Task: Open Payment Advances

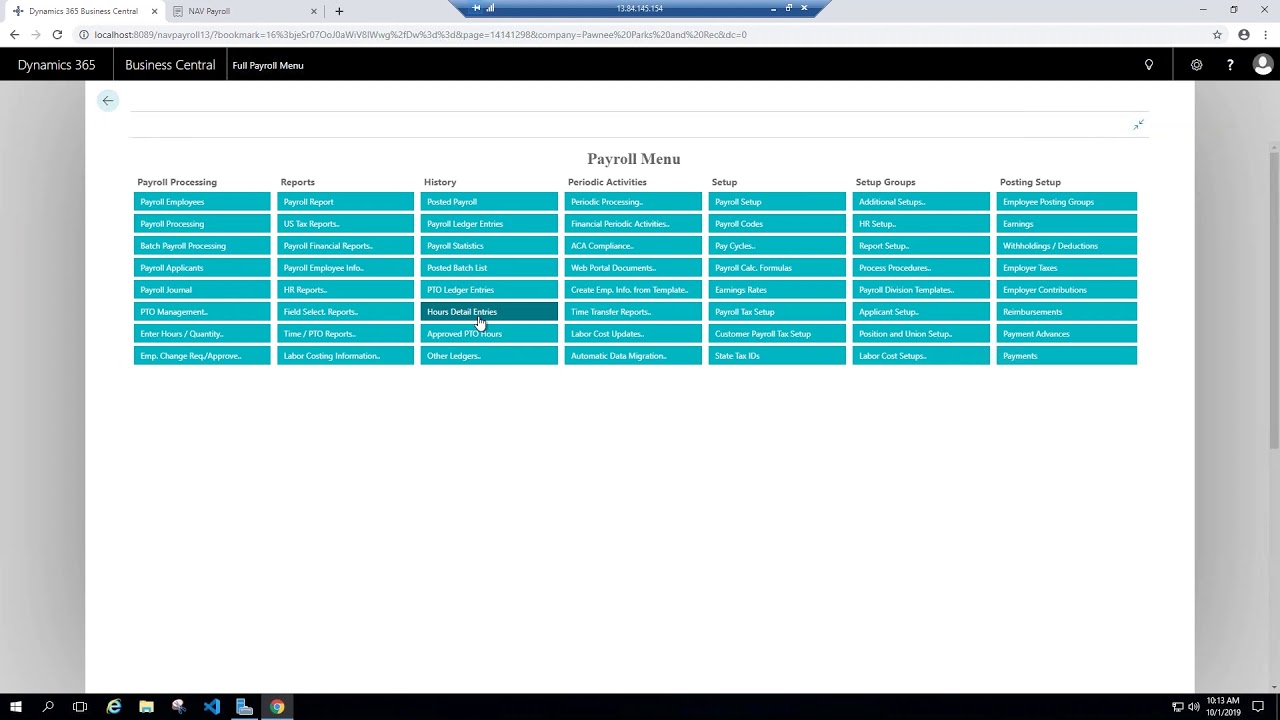Action: coord(1067,334)
